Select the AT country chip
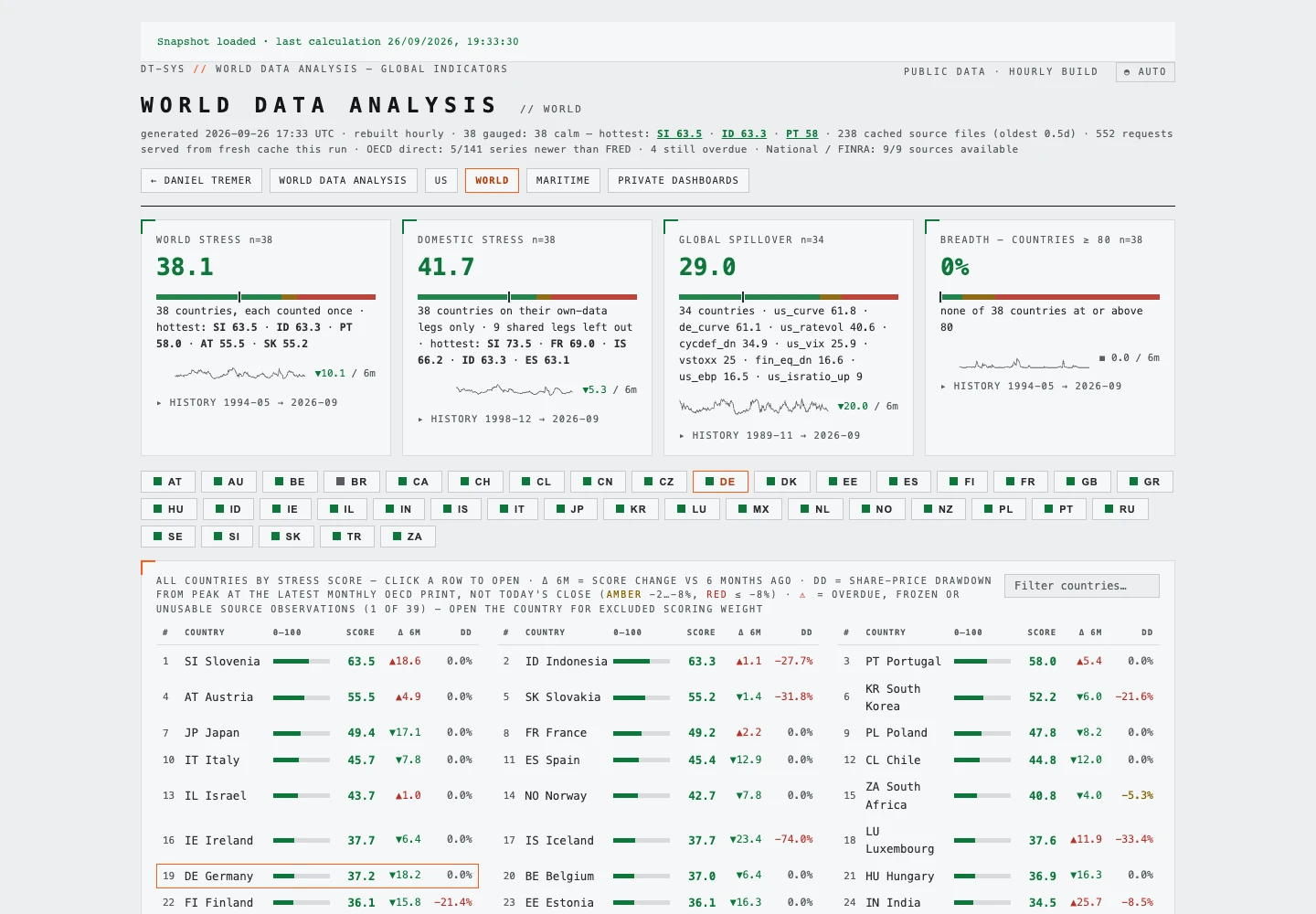Viewport: 1316px width, 914px height. 168,482
